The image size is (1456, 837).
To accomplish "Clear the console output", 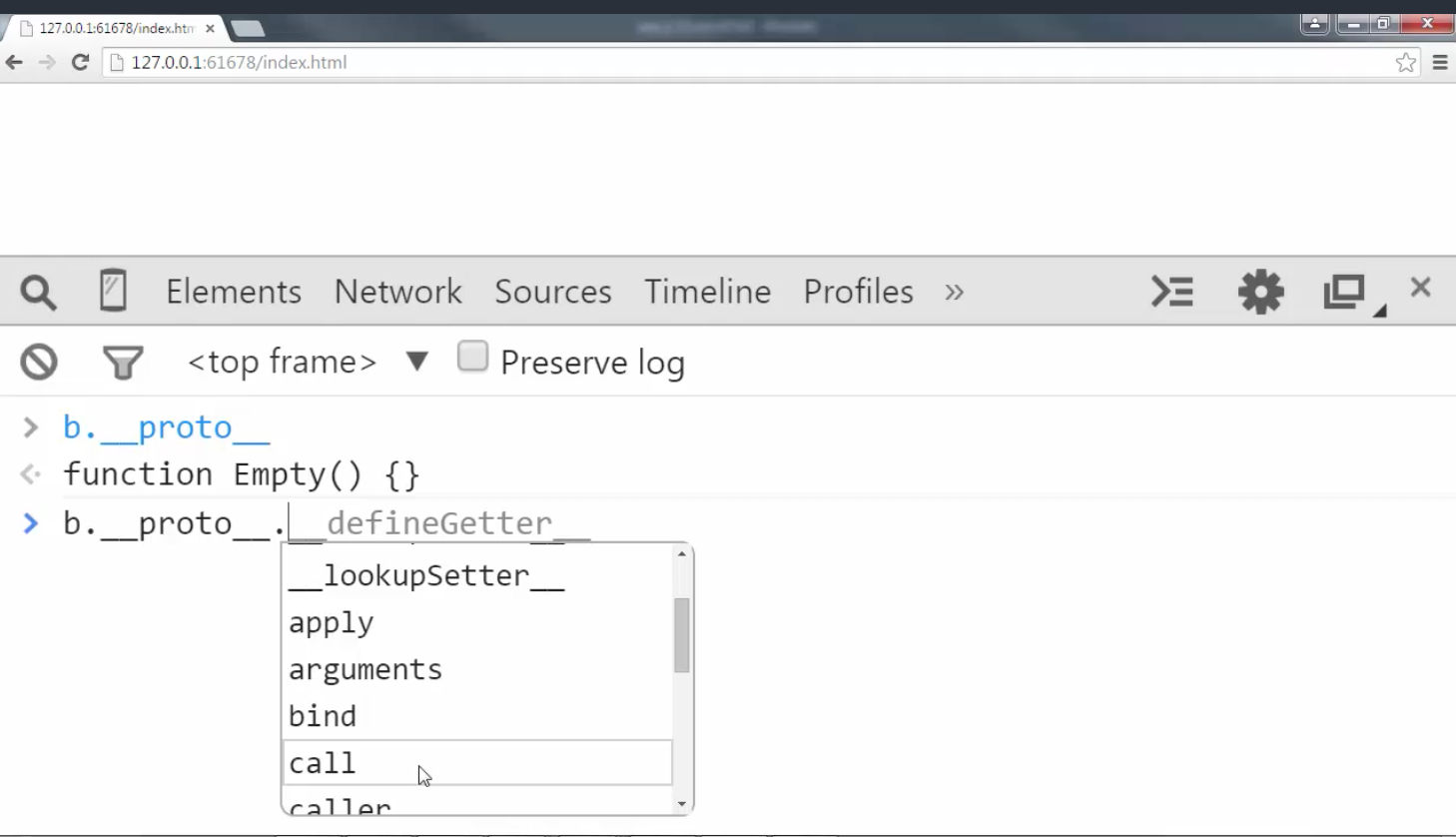I will [38, 362].
